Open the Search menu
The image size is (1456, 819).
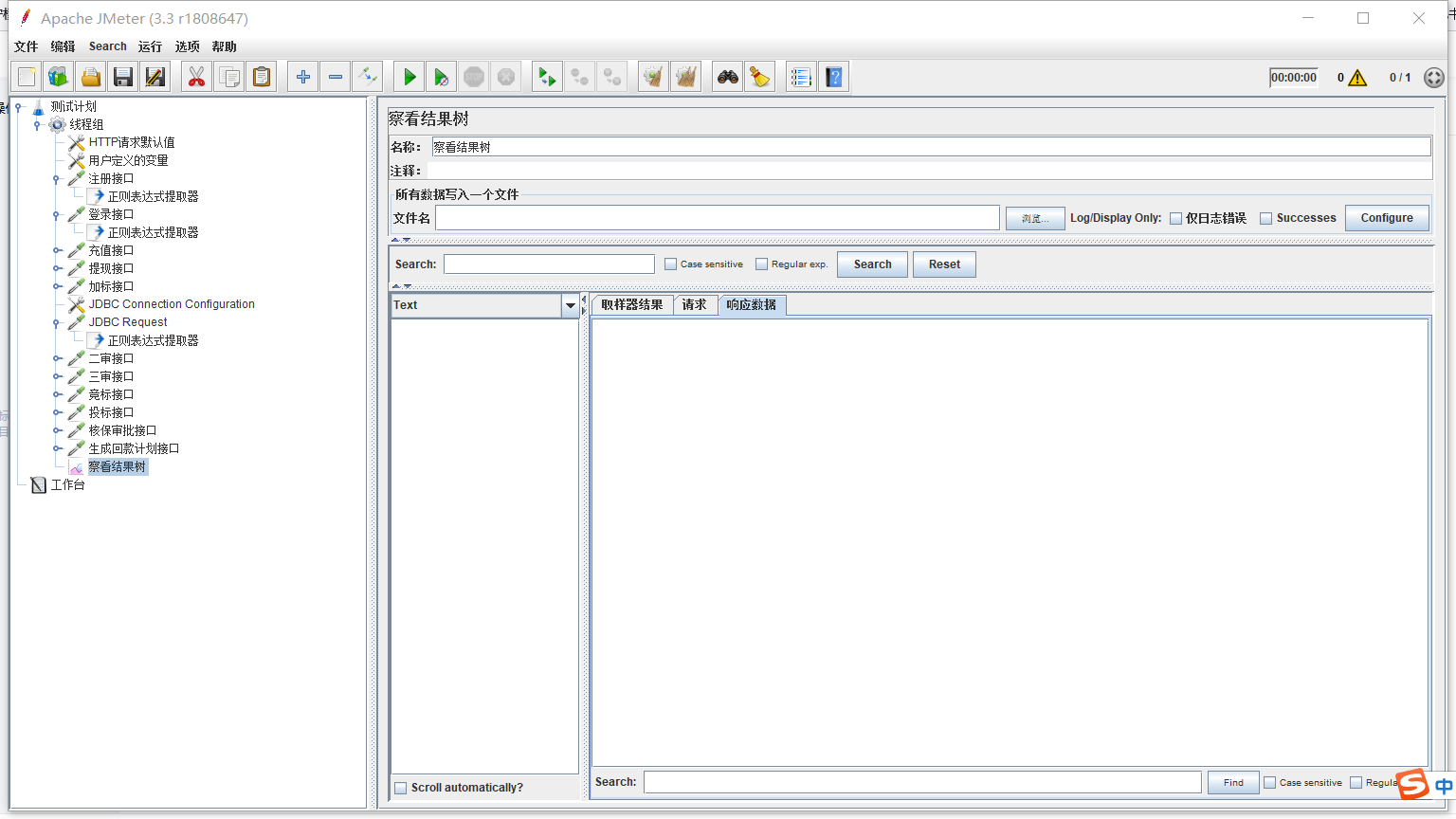pyautogui.click(x=108, y=46)
